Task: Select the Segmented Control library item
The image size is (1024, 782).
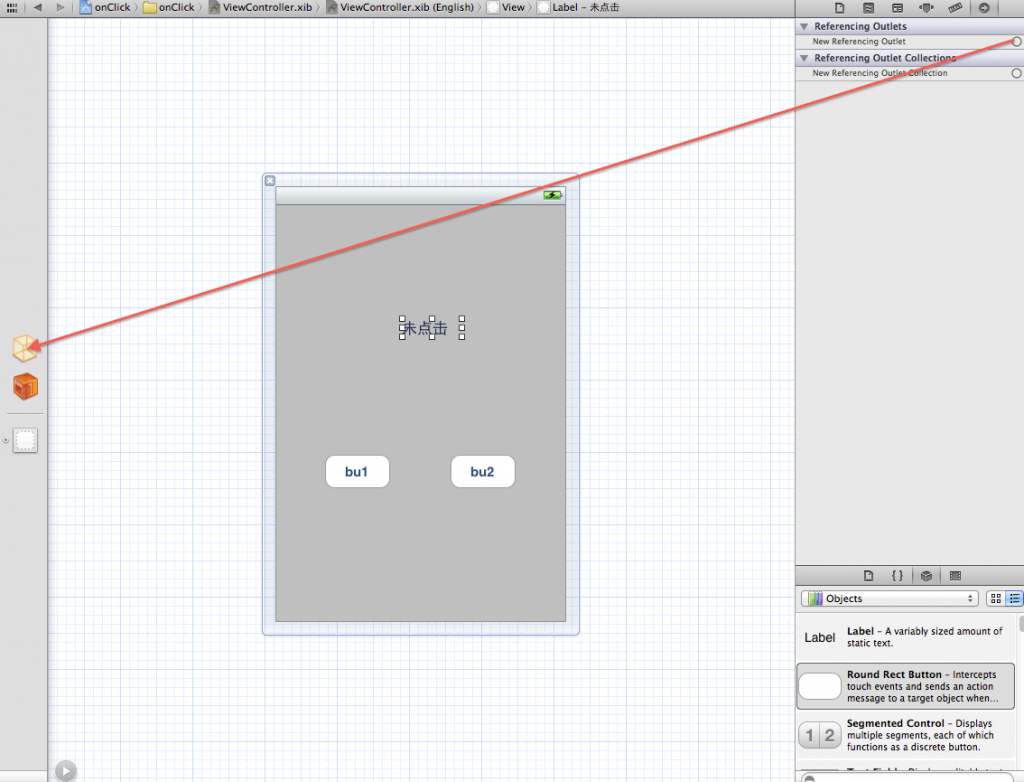Action: (x=906, y=735)
